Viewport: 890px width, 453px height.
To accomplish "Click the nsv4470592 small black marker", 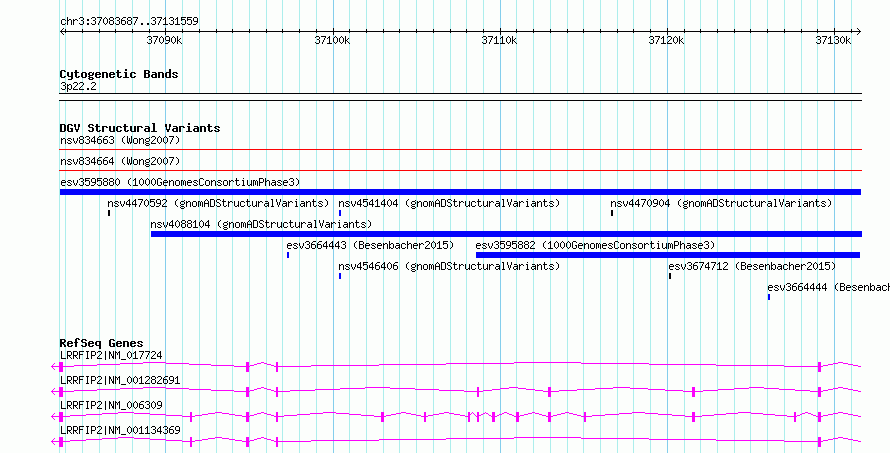I will (x=108, y=213).
